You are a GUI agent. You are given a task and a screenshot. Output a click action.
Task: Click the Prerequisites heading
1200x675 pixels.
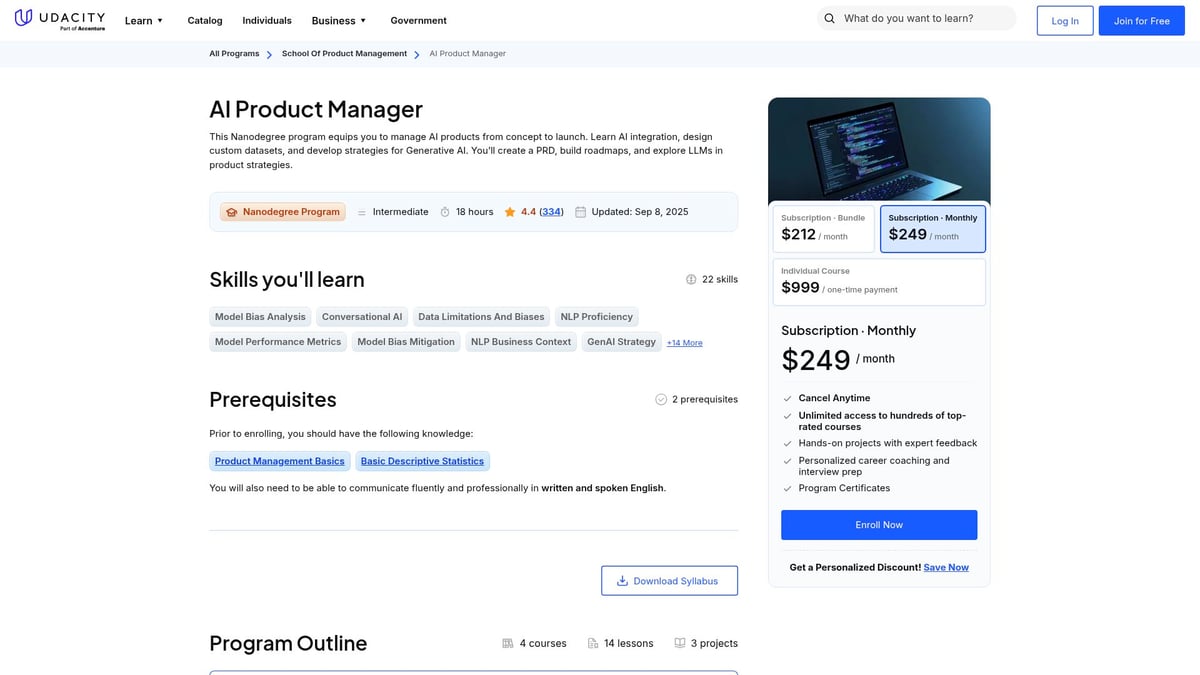point(273,400)
